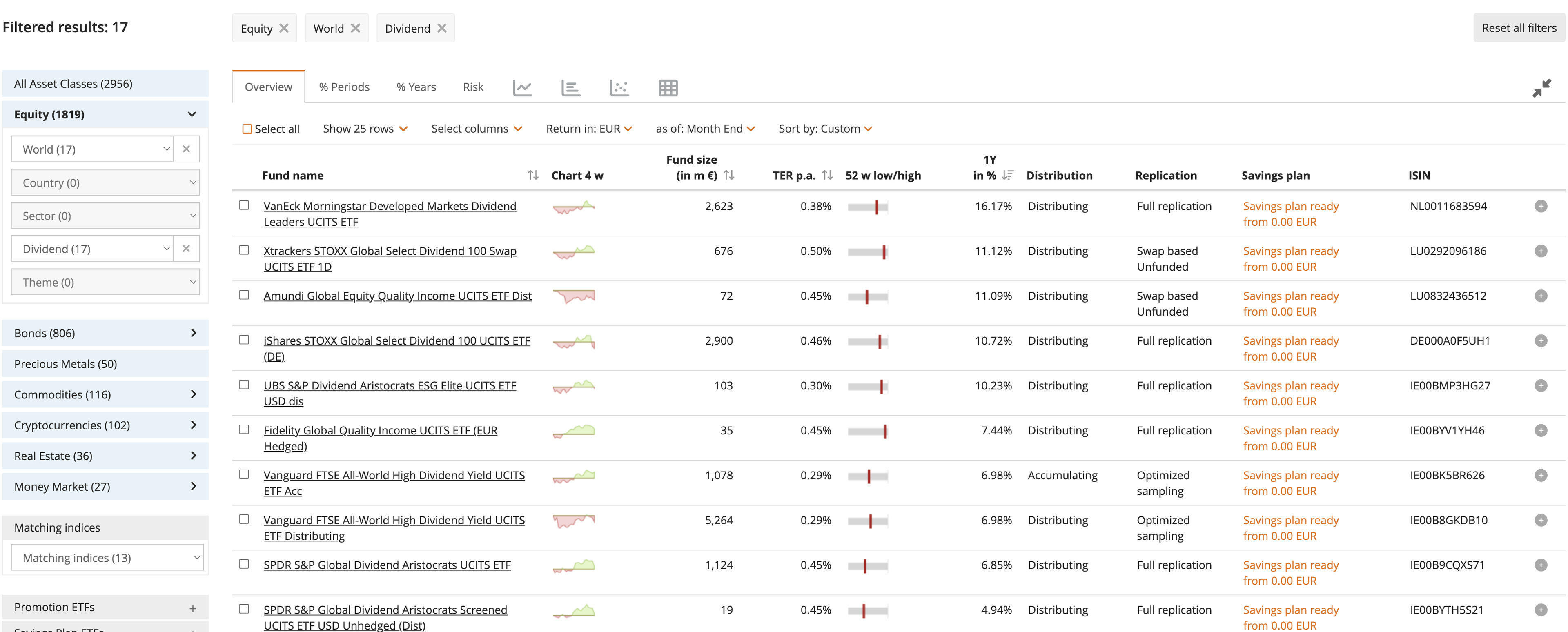The width and height of the screenshot is (1568, 632).
Task: Add UBS S&P Dividend Aristocrats plus icon
Action: click(1541, 385)
